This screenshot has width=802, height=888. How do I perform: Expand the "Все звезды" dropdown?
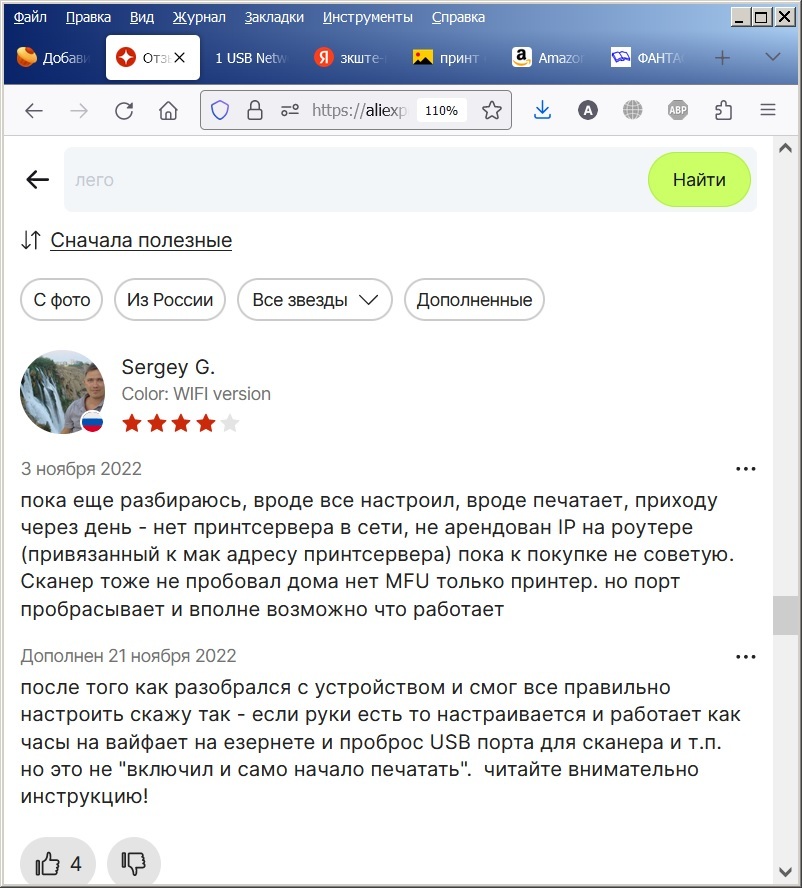(x=314, y=300)
